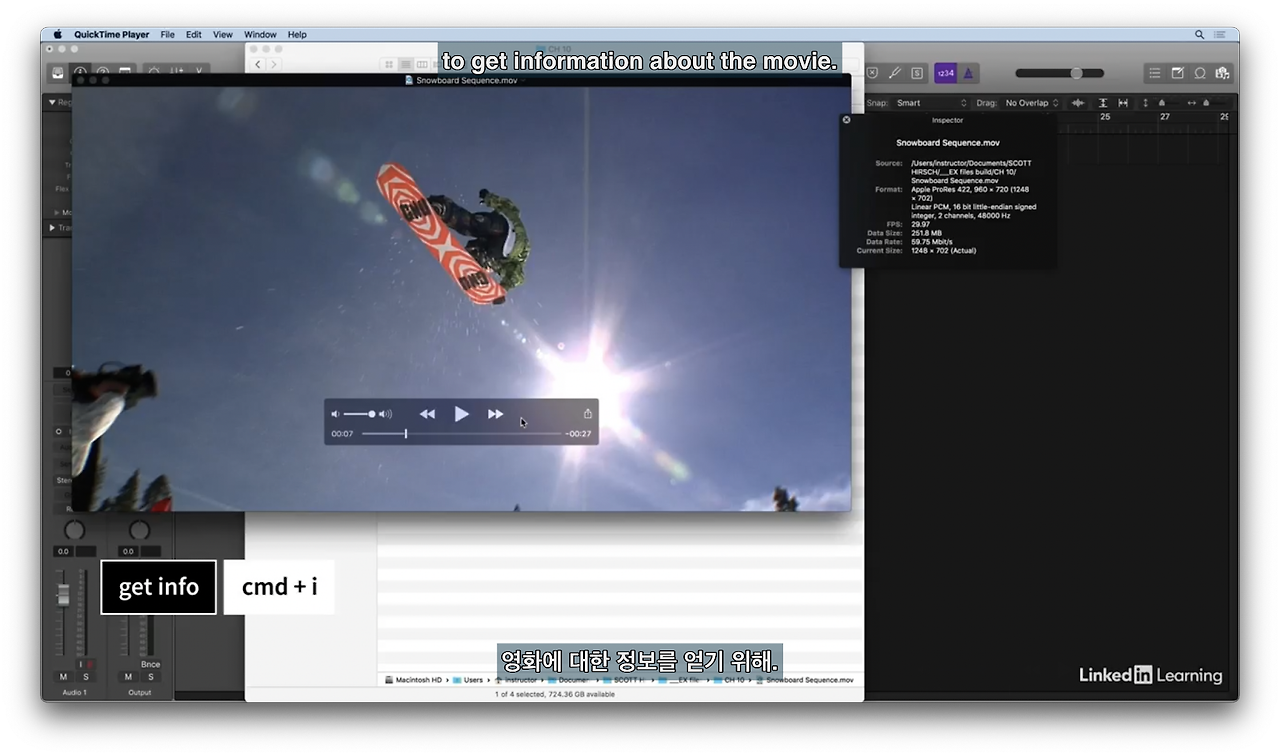
Task: Open the Snap Smart dropdown
Action: click(931, 103)
